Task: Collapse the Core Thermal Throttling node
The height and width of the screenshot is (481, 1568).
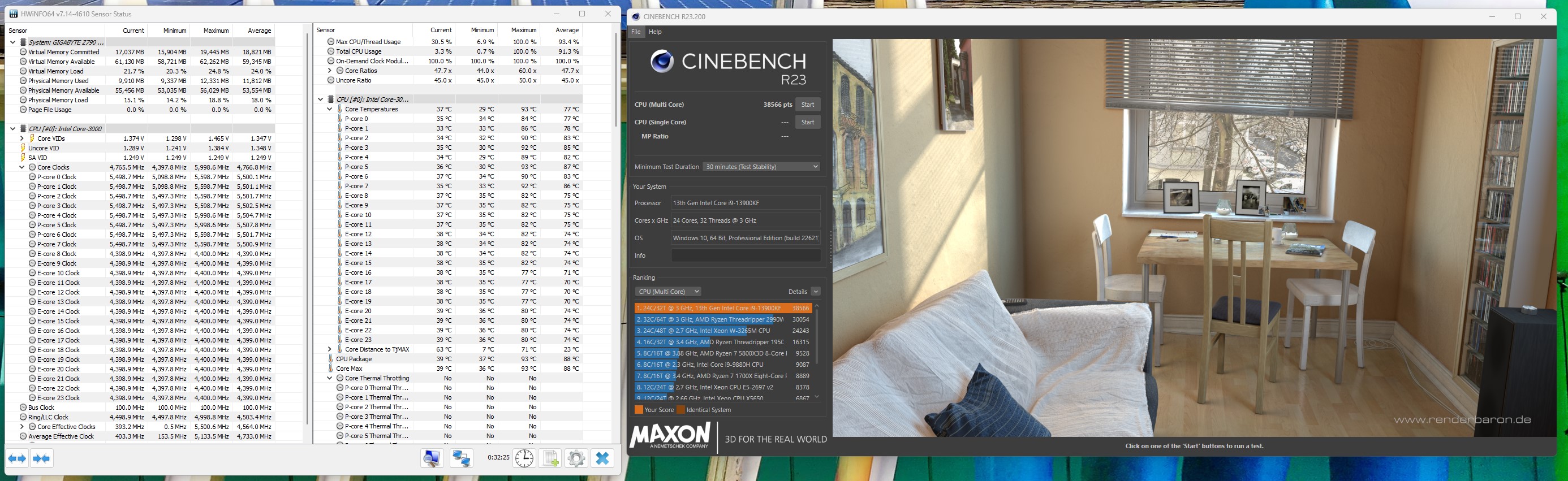Action: coord(330,378)
